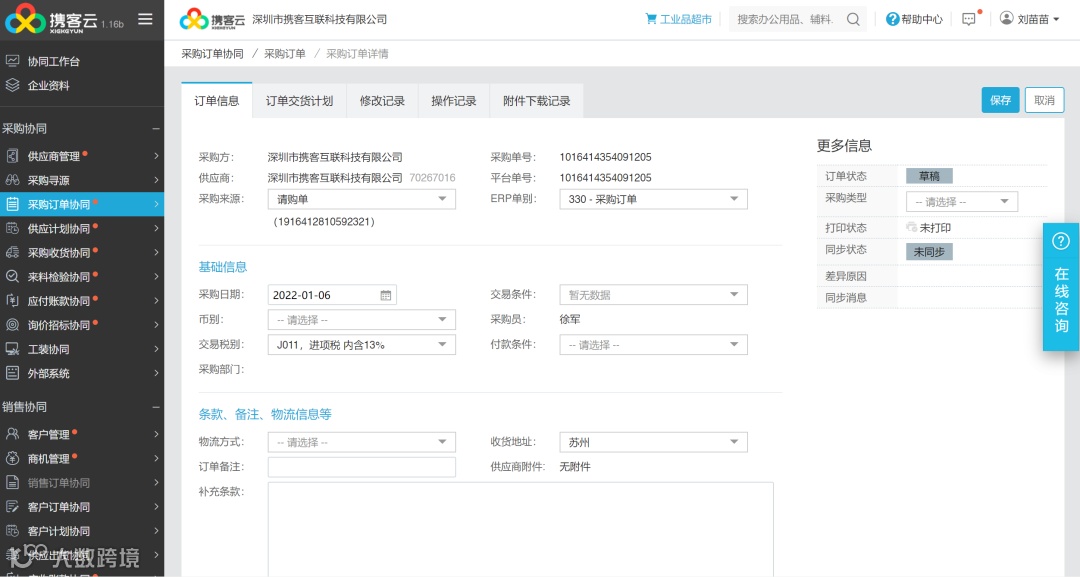
Task: Open the 采购来源 dropdown
Action: coord(362,199)
